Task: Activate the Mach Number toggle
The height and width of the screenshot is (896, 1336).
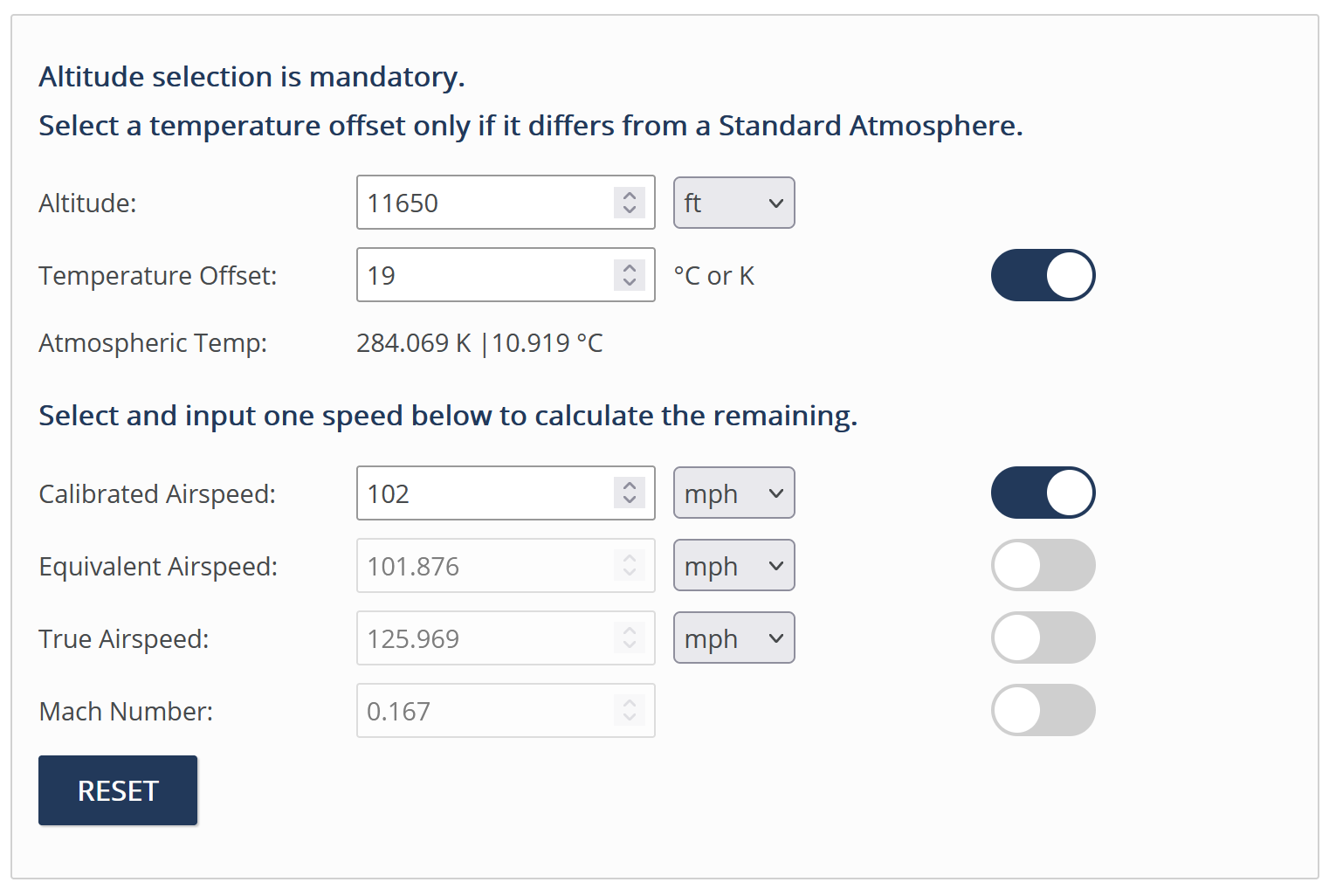Action: tap(1043, 710)
